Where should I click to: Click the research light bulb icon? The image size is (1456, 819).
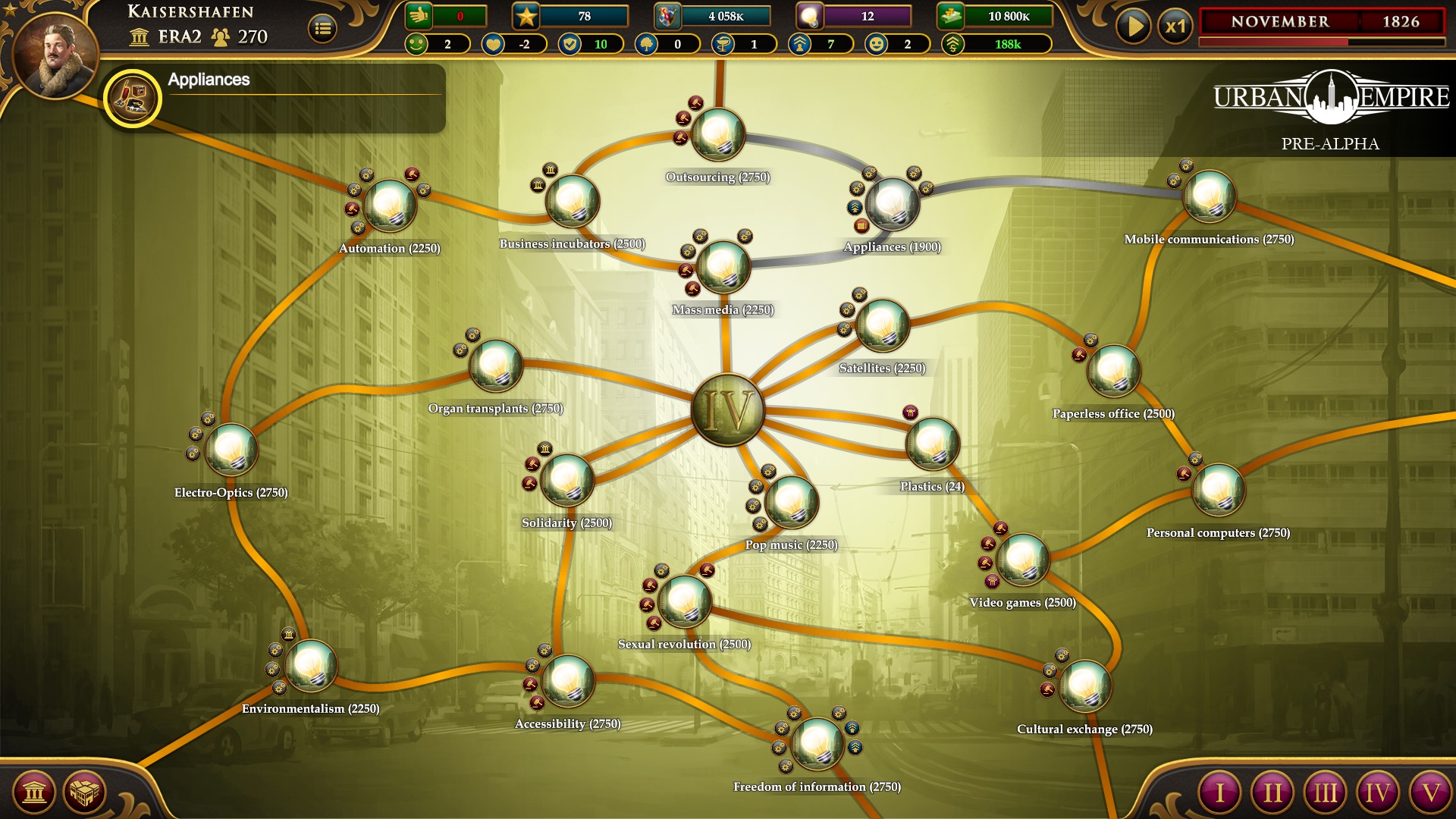point(811,17)
